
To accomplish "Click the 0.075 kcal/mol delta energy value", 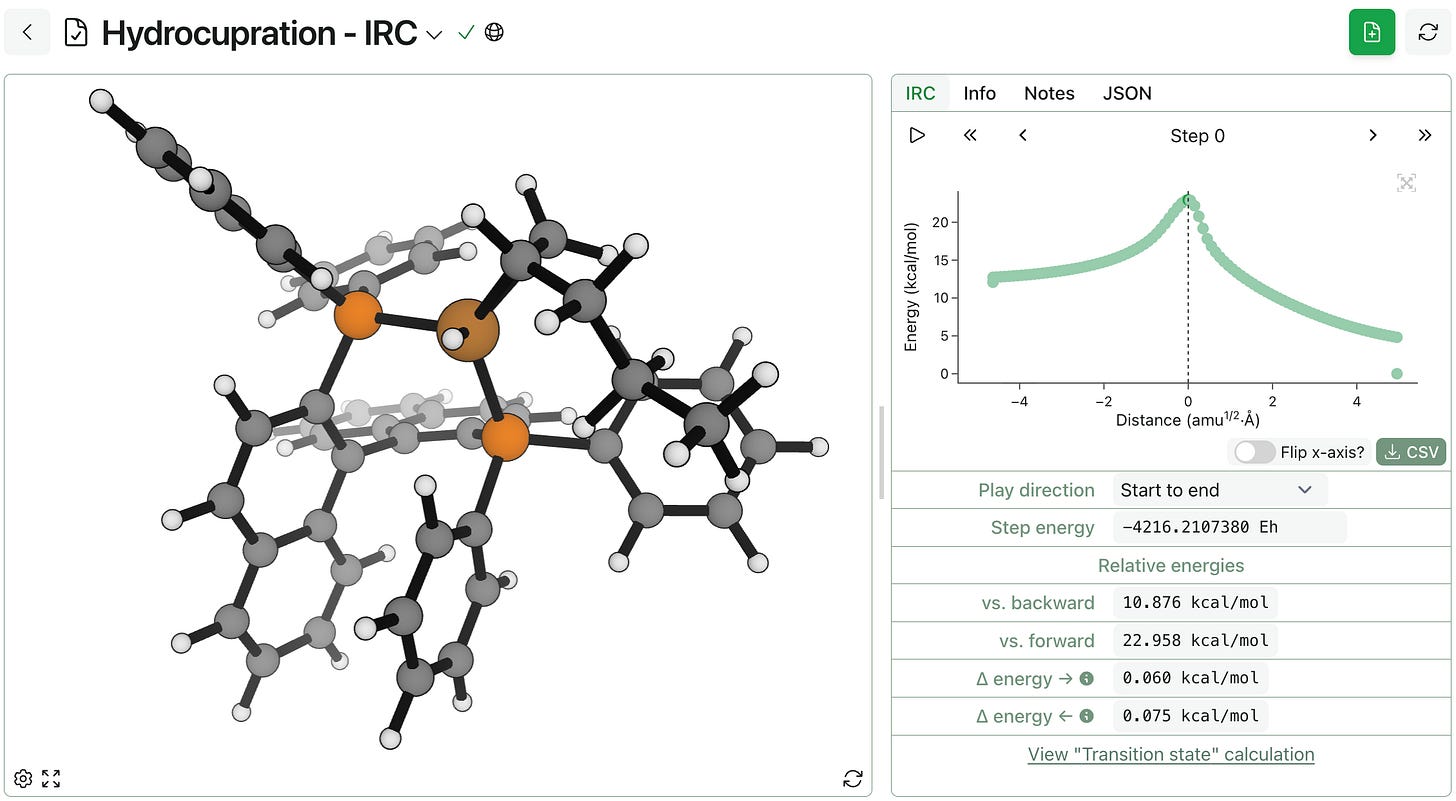I will [1191, 717].
